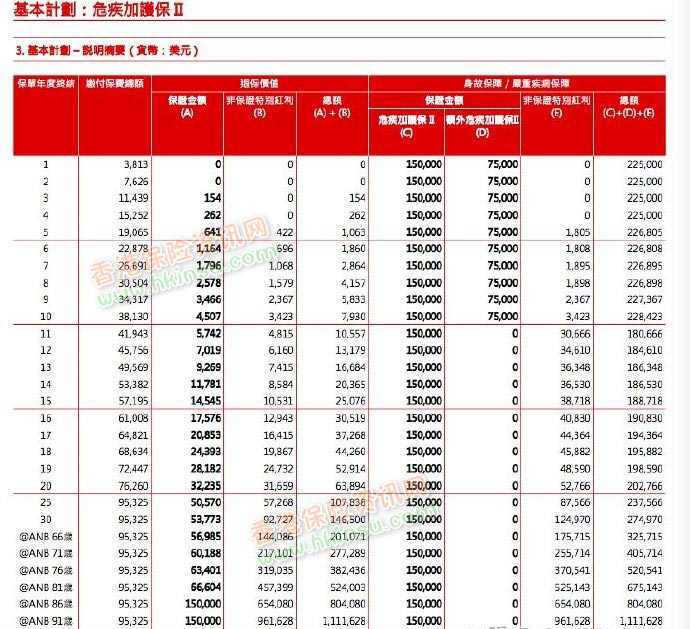Click the '20,365' surrender total cell
Screen dimensions: 690x629
[350, 384]
